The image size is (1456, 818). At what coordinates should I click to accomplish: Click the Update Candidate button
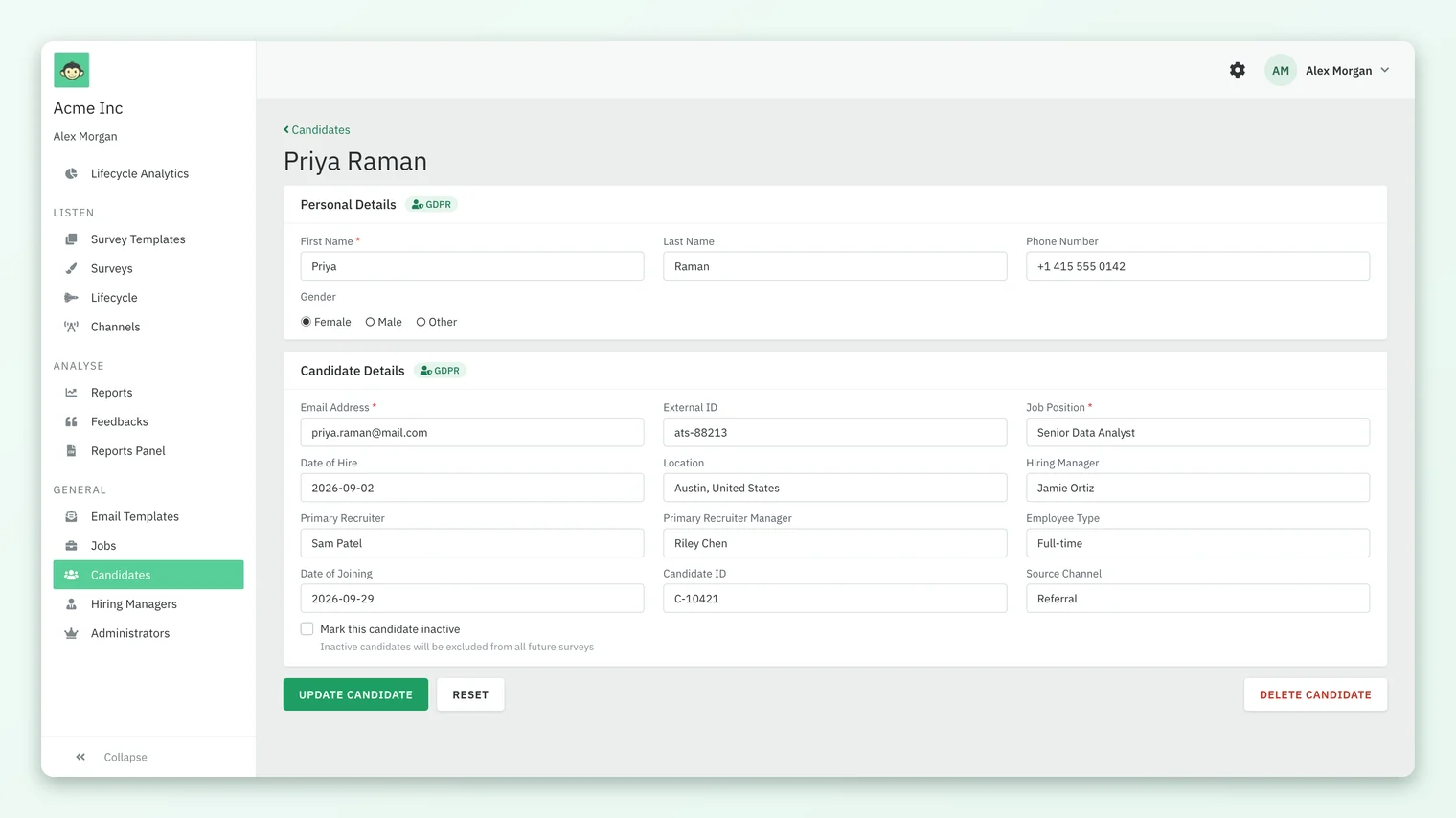pos(355,694)
